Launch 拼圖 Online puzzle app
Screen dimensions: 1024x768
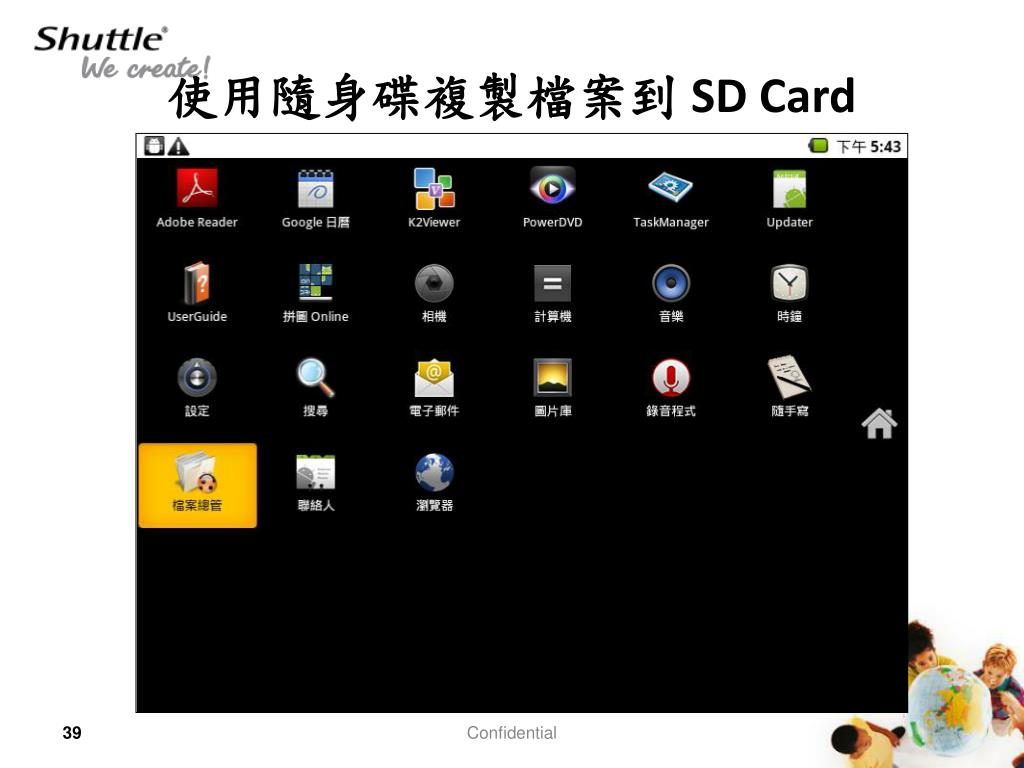[x=315, y=293]
